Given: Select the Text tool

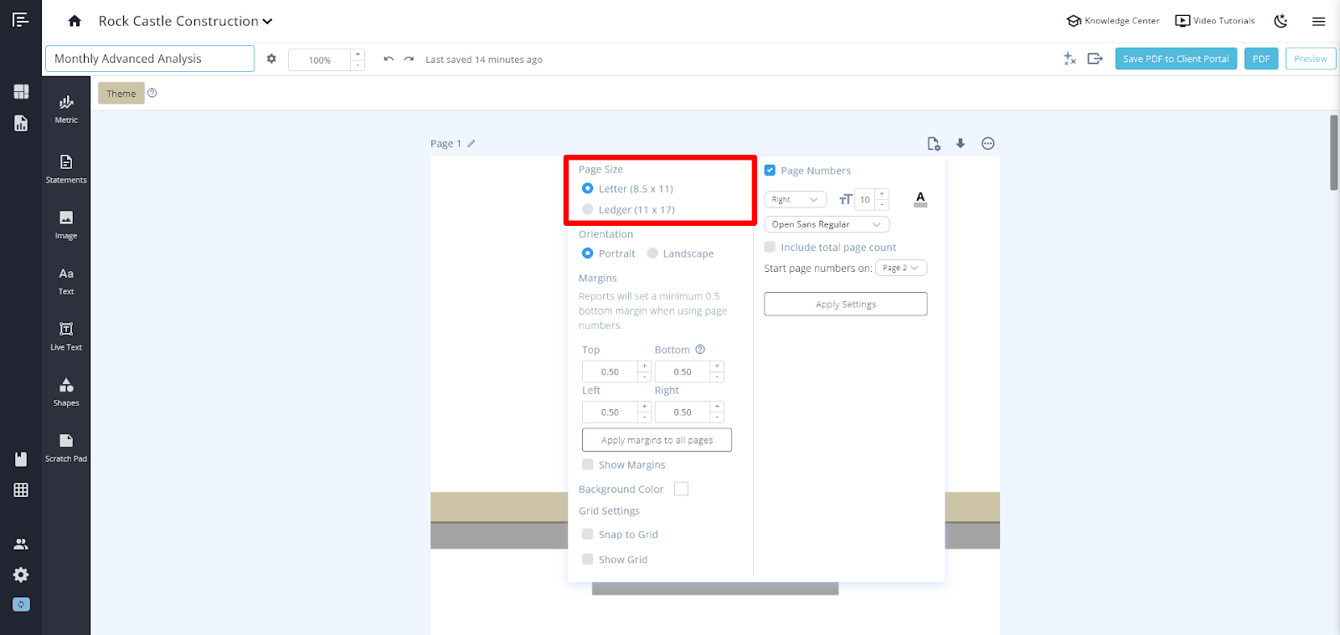Looking at the screenshot, I should tap(66, 281).
